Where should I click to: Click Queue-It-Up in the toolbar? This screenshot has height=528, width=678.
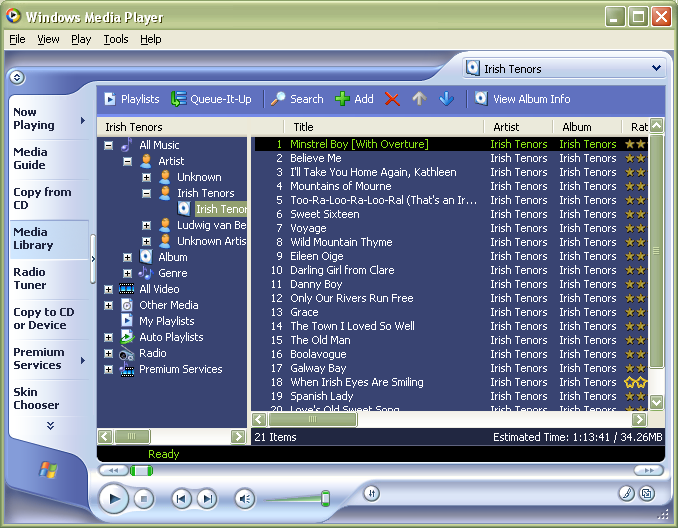211,99
